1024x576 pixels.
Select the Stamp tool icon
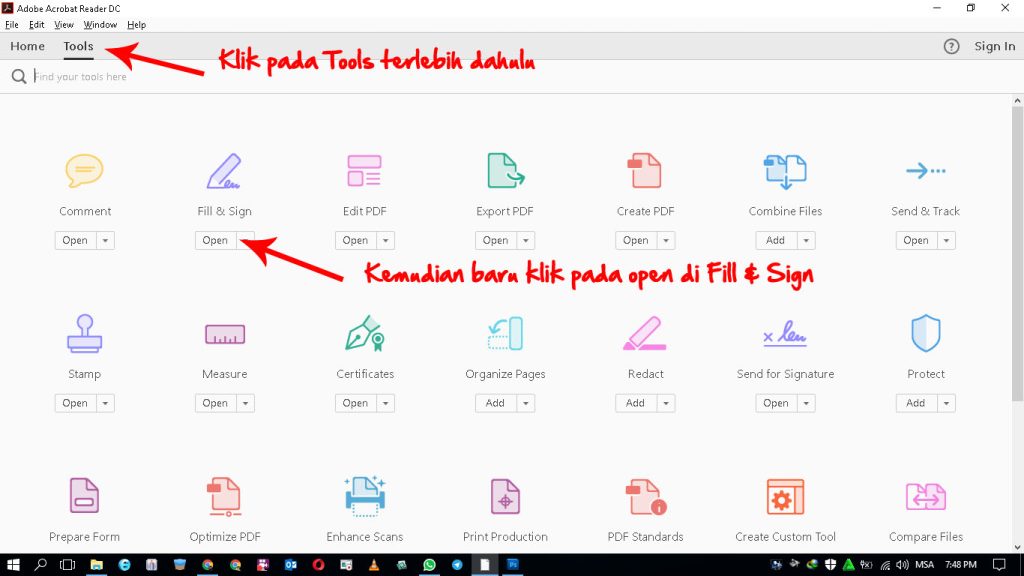point(84,334)
